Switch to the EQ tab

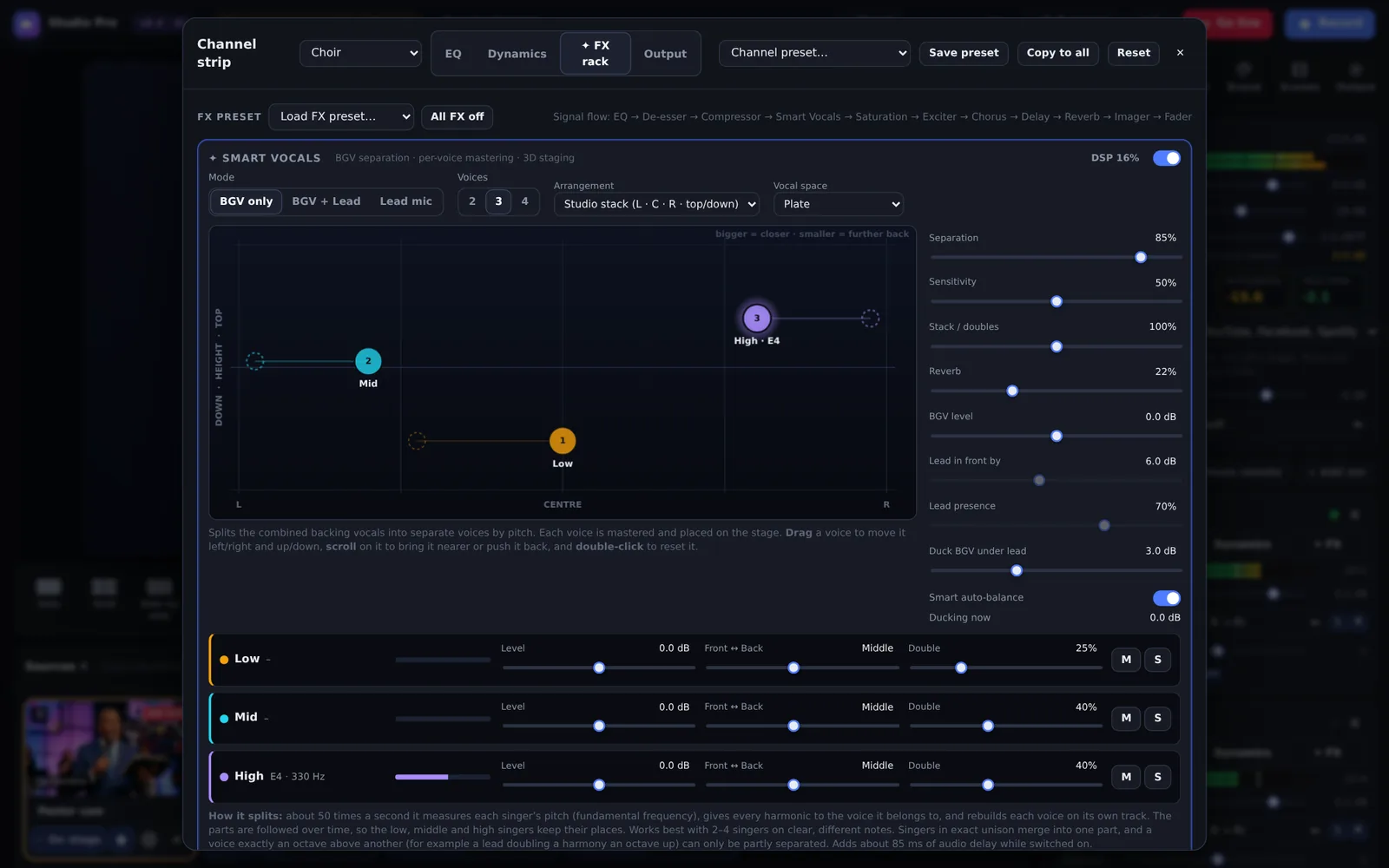tap(453, 54)
